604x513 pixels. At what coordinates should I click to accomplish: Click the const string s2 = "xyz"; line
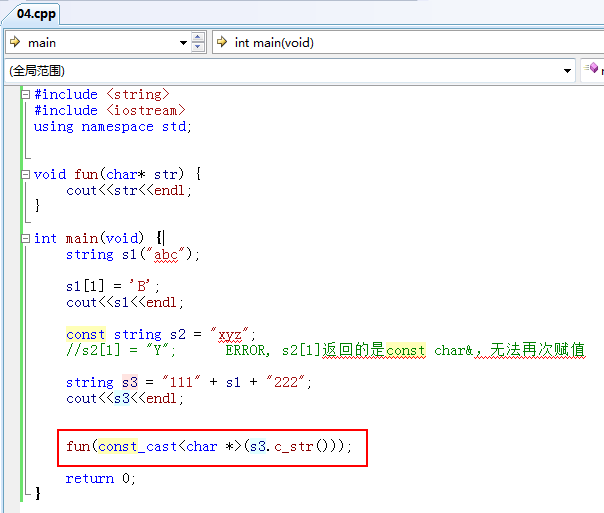click(160, 335)
